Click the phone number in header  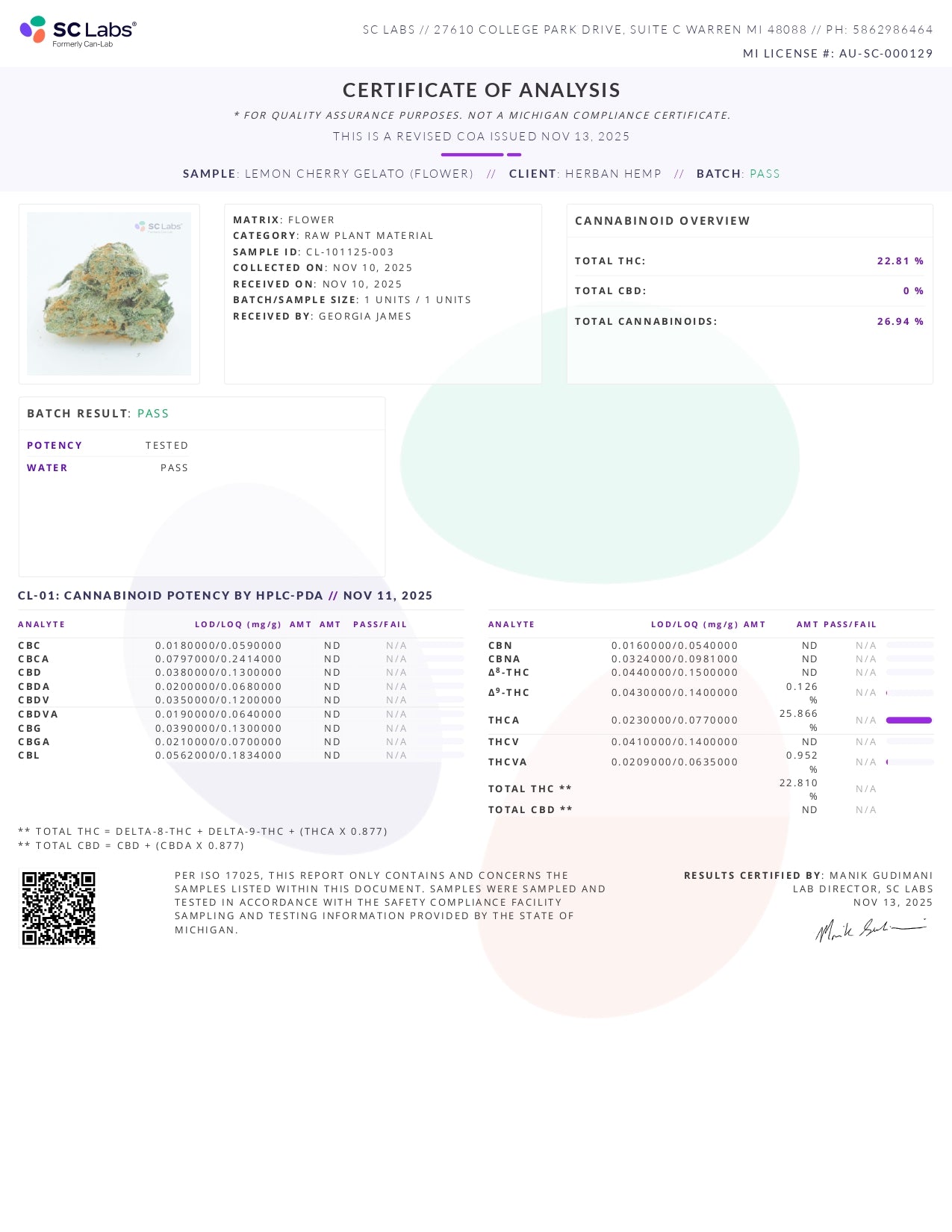[x=892, y=30]
